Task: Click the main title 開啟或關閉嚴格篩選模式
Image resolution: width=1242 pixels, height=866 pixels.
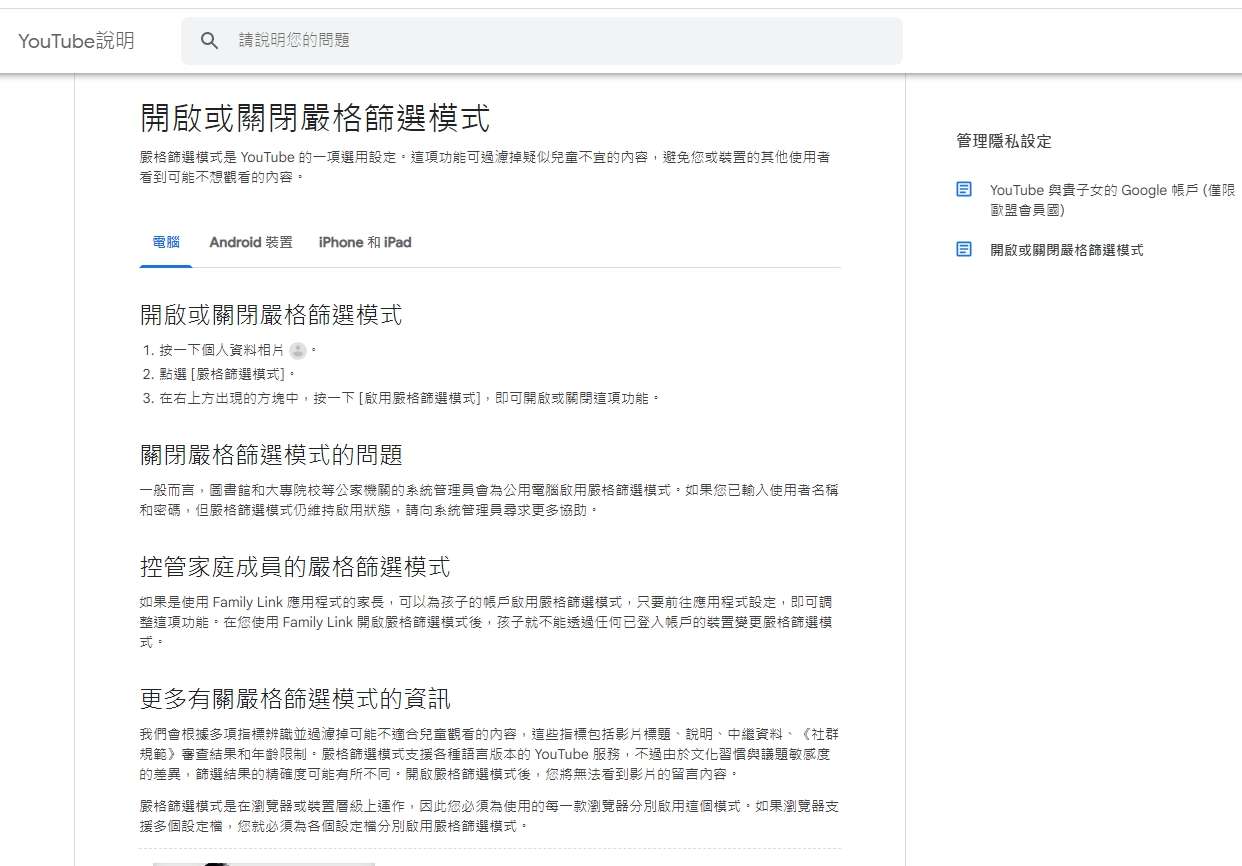Action: pyautogui.click(x=315, y=118)
